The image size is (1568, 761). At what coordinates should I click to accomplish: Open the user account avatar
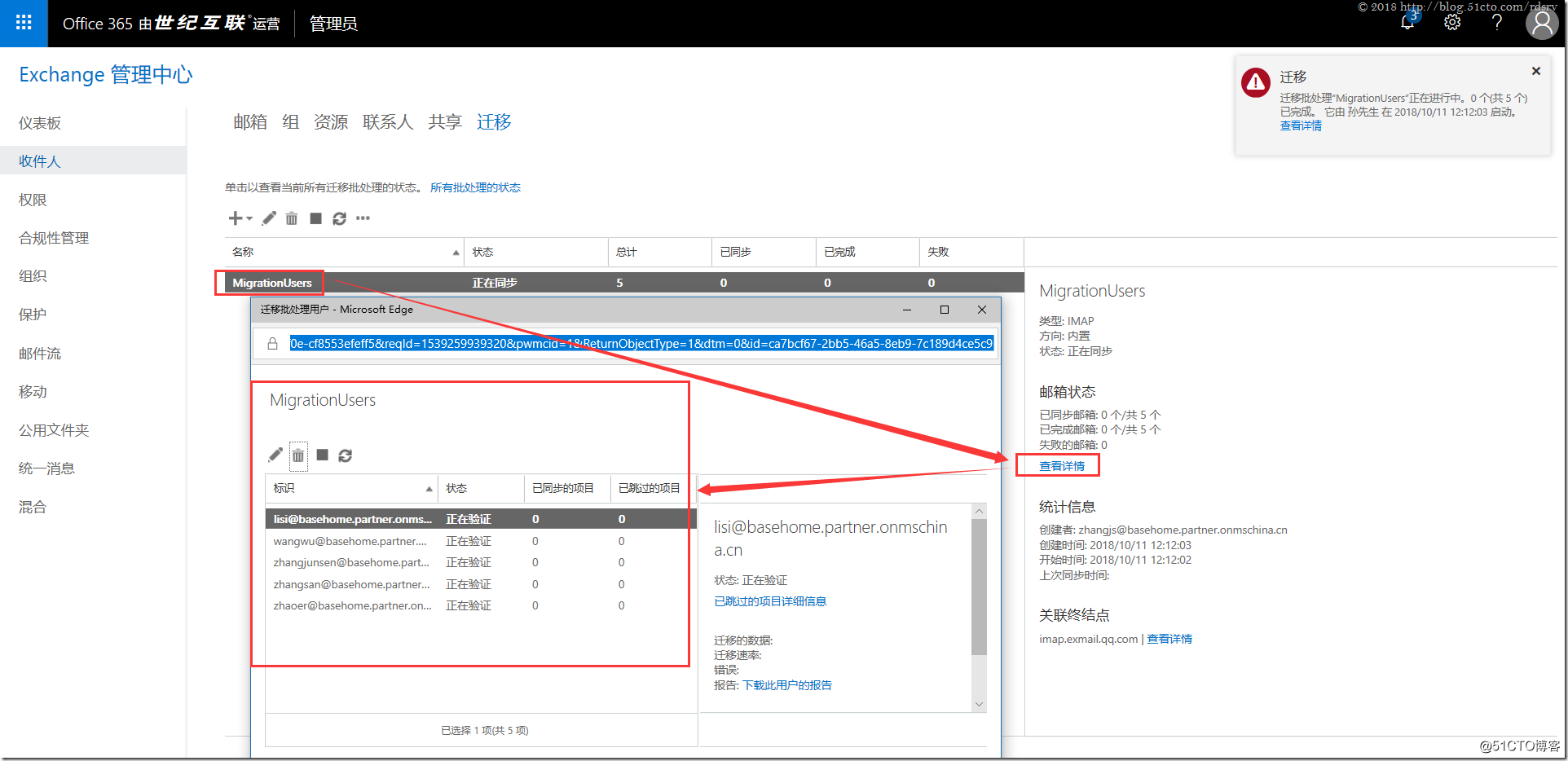1542,23
